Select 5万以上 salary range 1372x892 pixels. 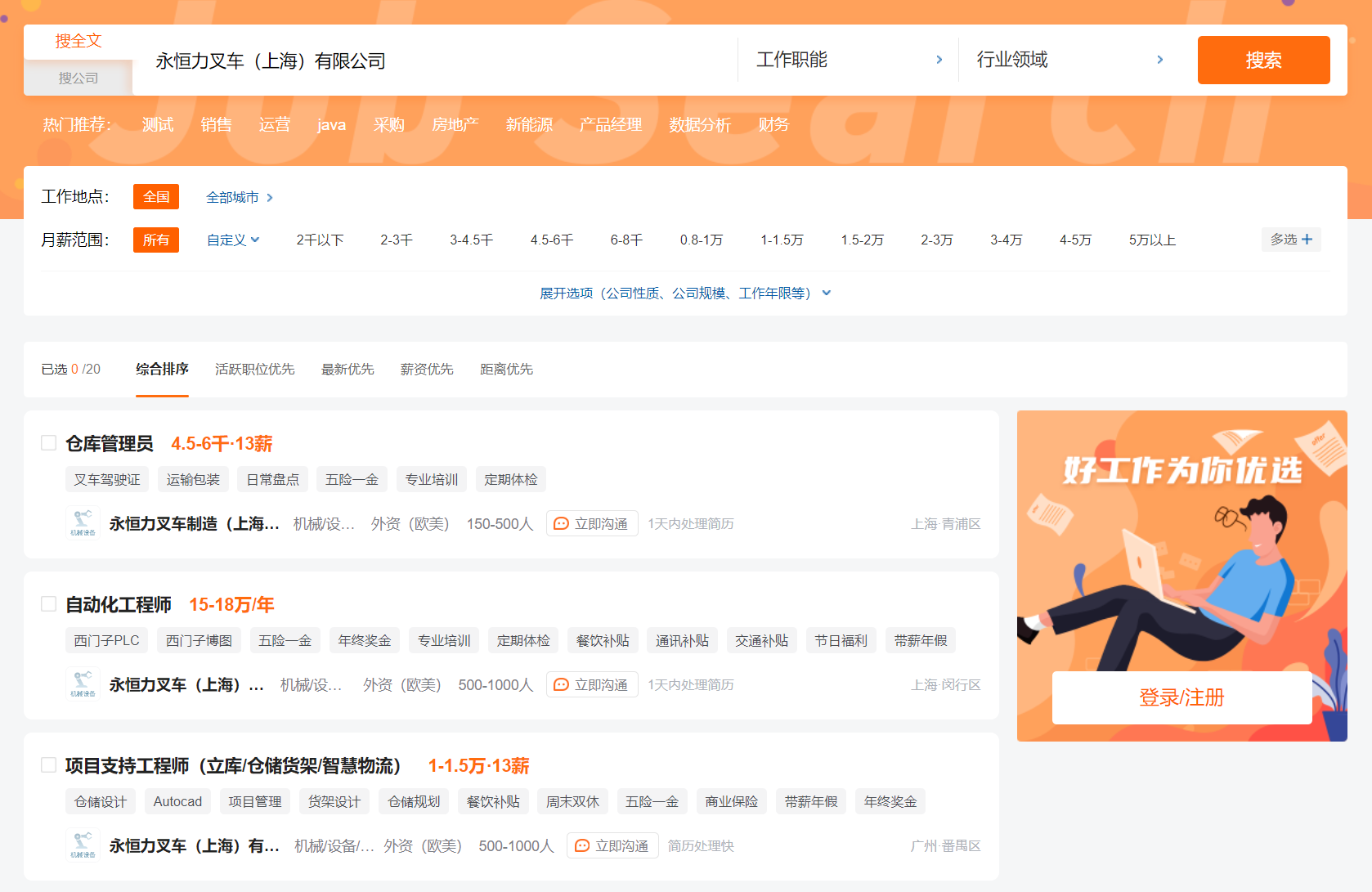(x=1152, y=240)
